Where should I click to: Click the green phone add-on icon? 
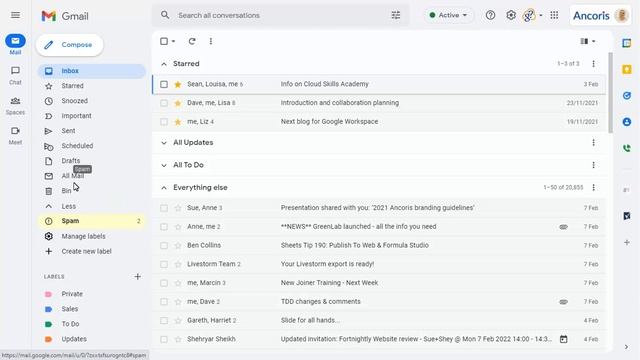tap(627, 148)
